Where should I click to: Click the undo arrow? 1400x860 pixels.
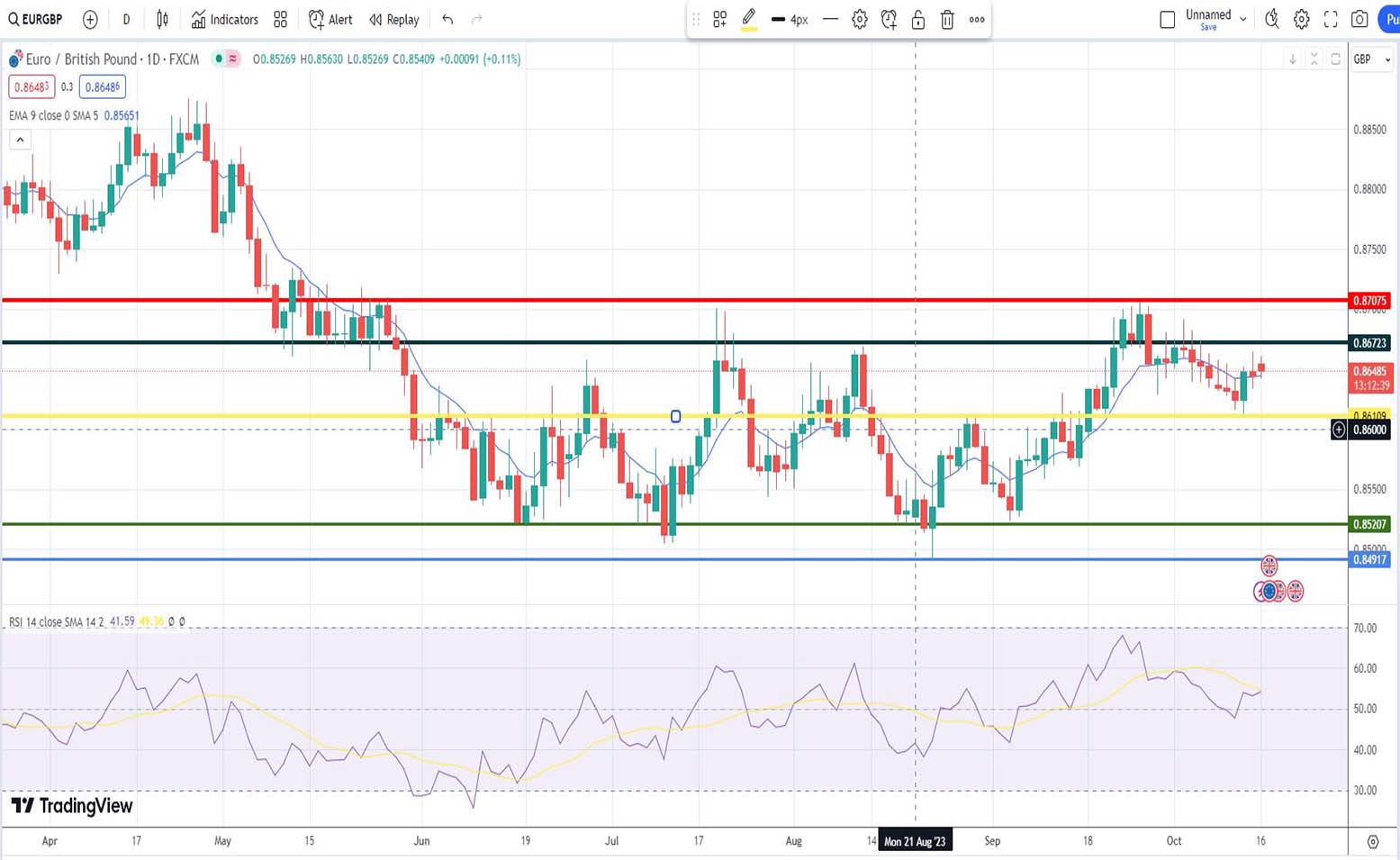click(x=447, y=19)
